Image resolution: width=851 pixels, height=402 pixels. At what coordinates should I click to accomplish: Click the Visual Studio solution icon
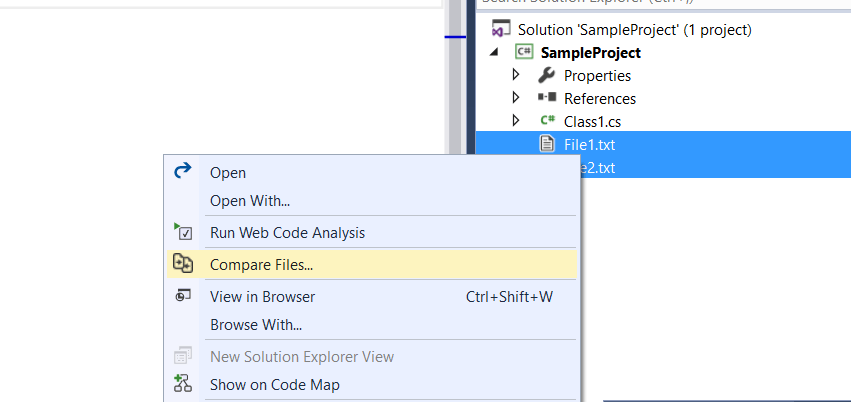point(500,28)
